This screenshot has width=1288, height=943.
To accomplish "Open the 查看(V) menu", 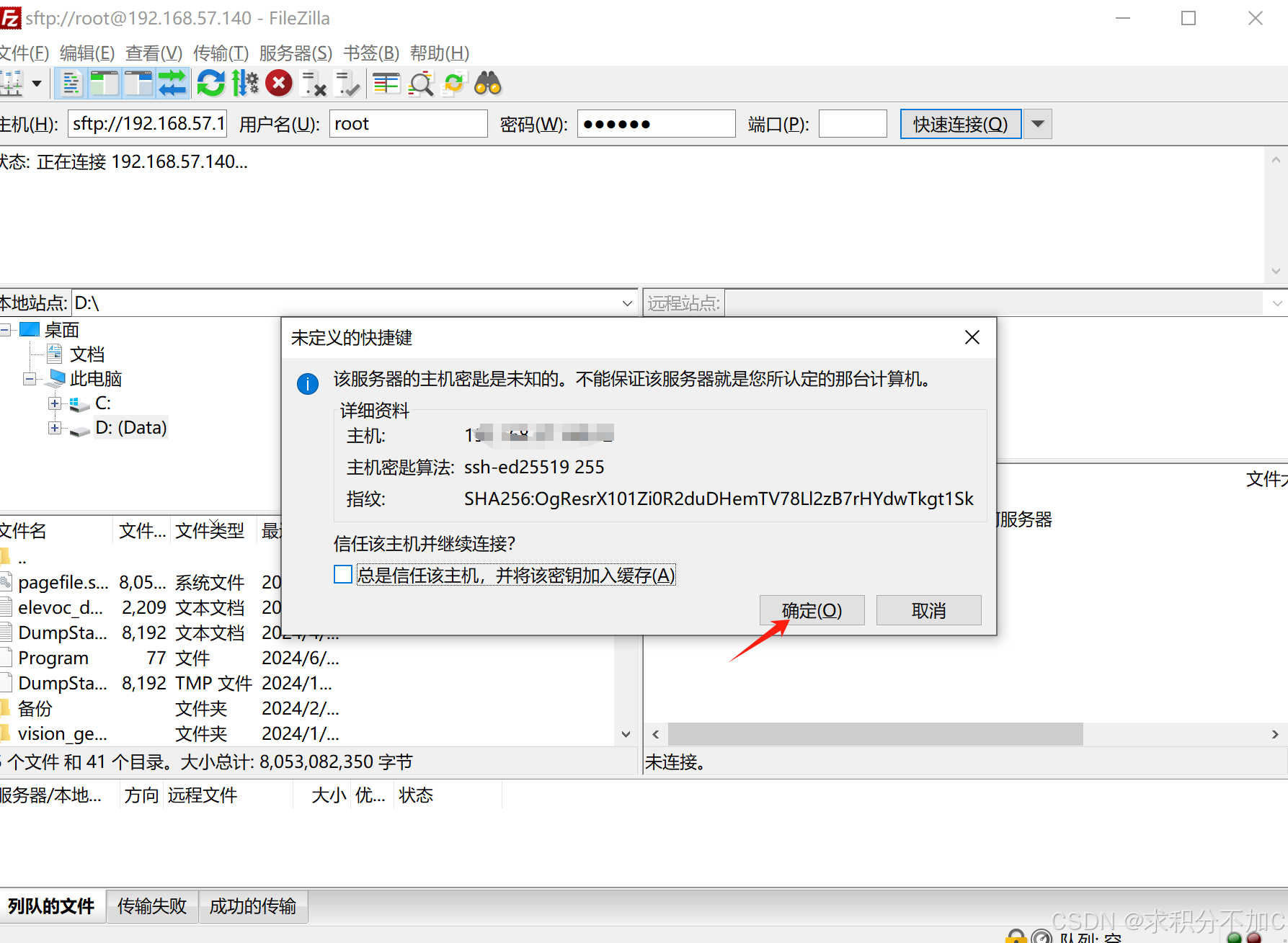I will [x=154, y=53].
